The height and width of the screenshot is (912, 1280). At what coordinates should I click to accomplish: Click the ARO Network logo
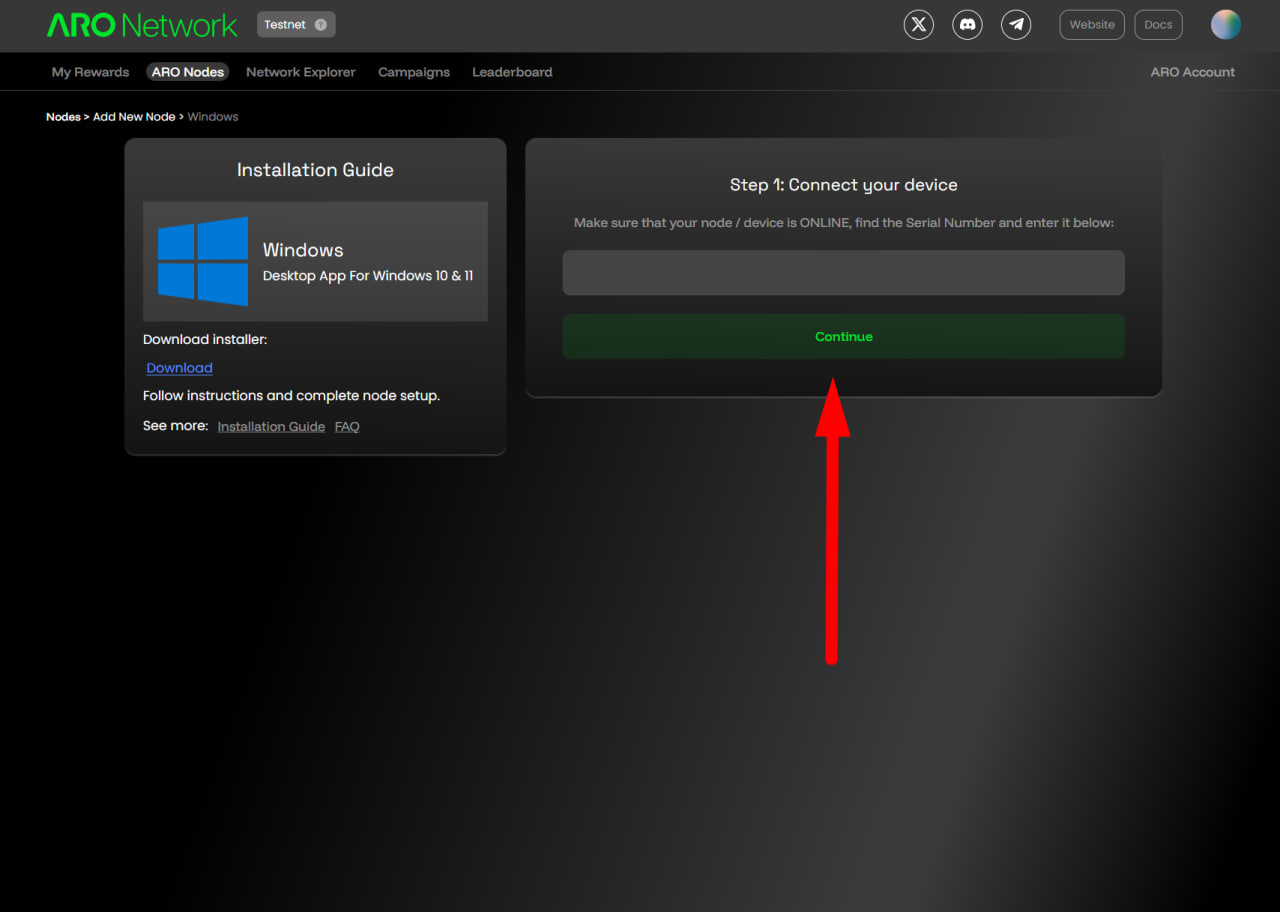[142, 25]
